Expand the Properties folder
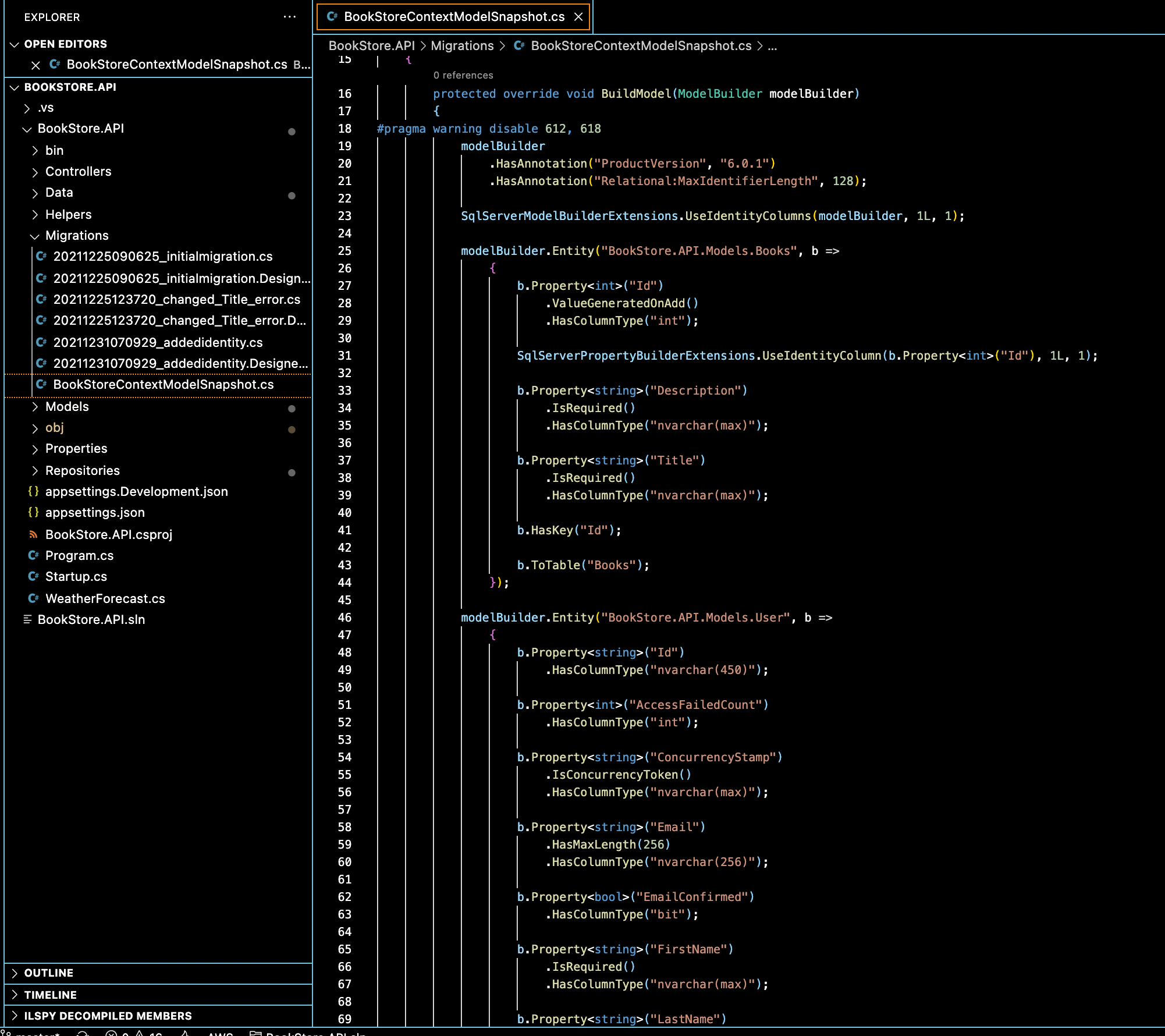Image resolution: width=1165 pixels, height=1036 pixels. 35,449
